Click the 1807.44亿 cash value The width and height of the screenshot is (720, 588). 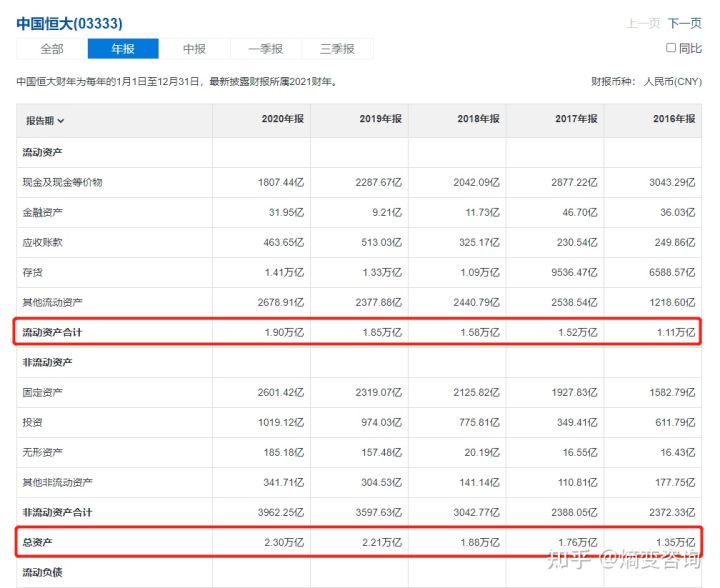(x=281, y=182)
